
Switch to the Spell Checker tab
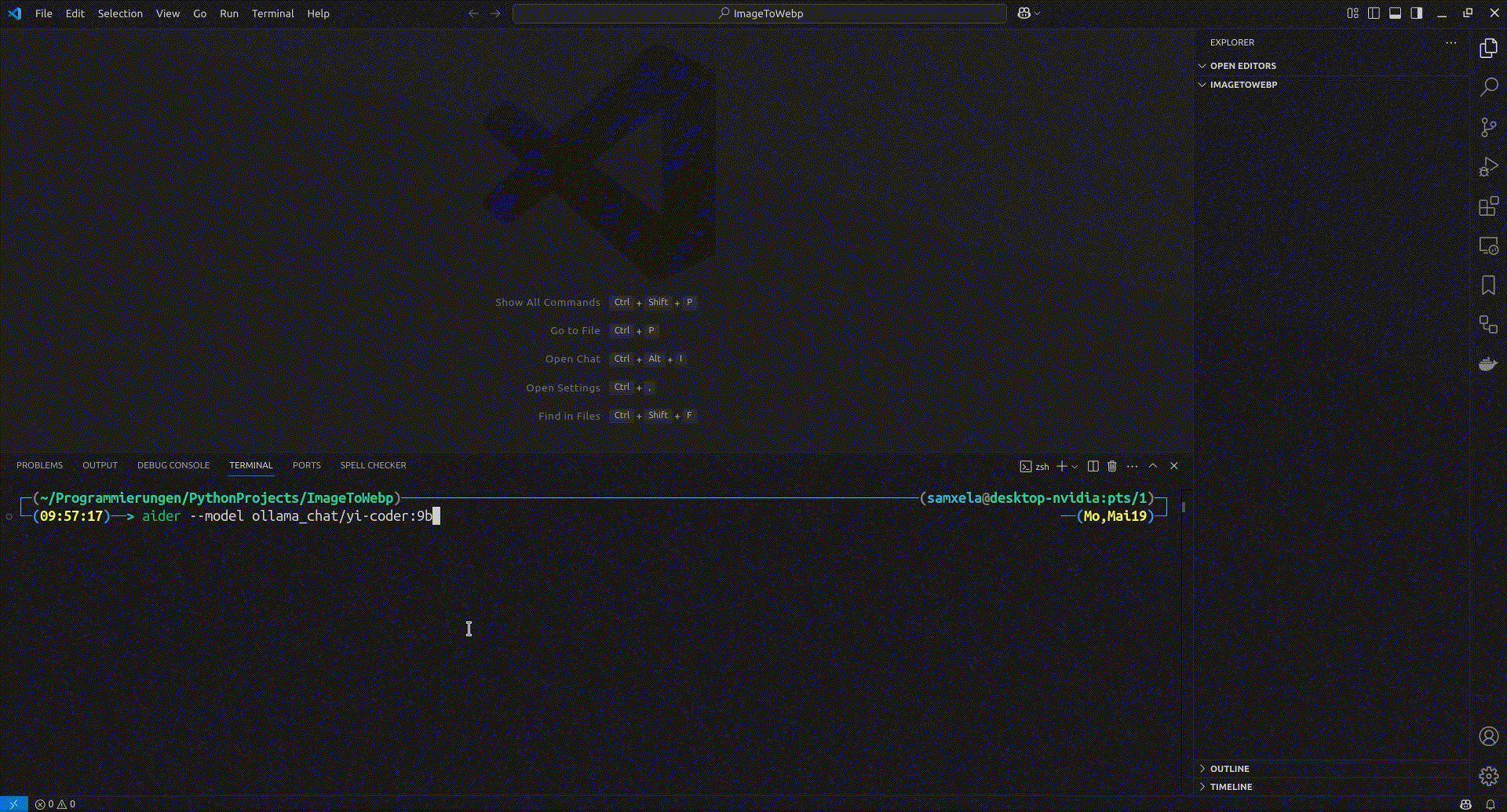[373, 465]
